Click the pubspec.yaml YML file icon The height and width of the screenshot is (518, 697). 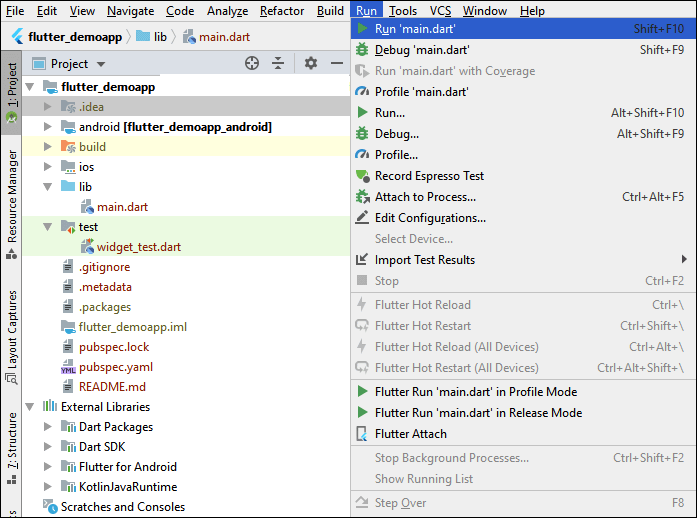click(68, 367)
